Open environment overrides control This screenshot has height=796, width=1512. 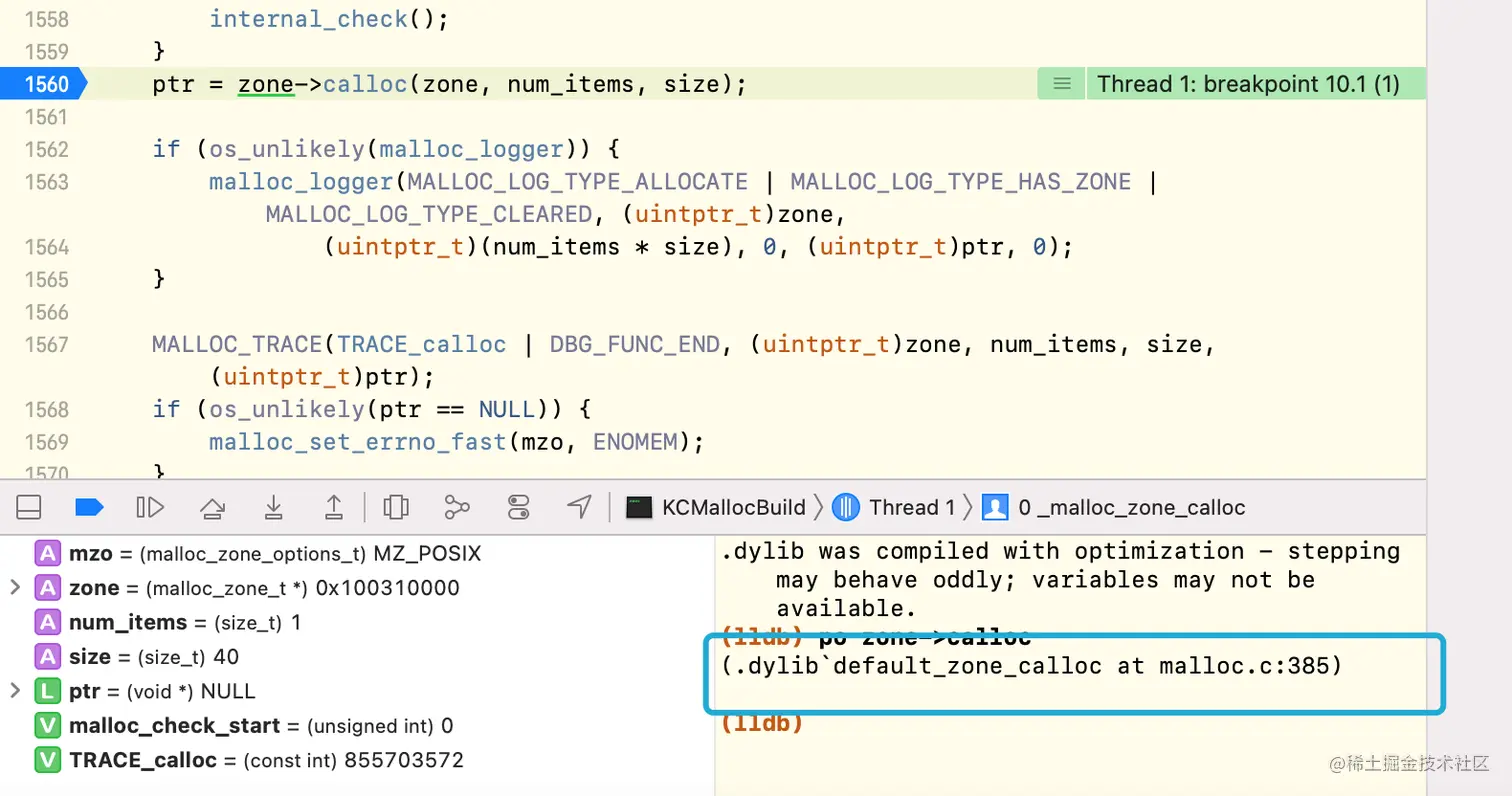518,507
